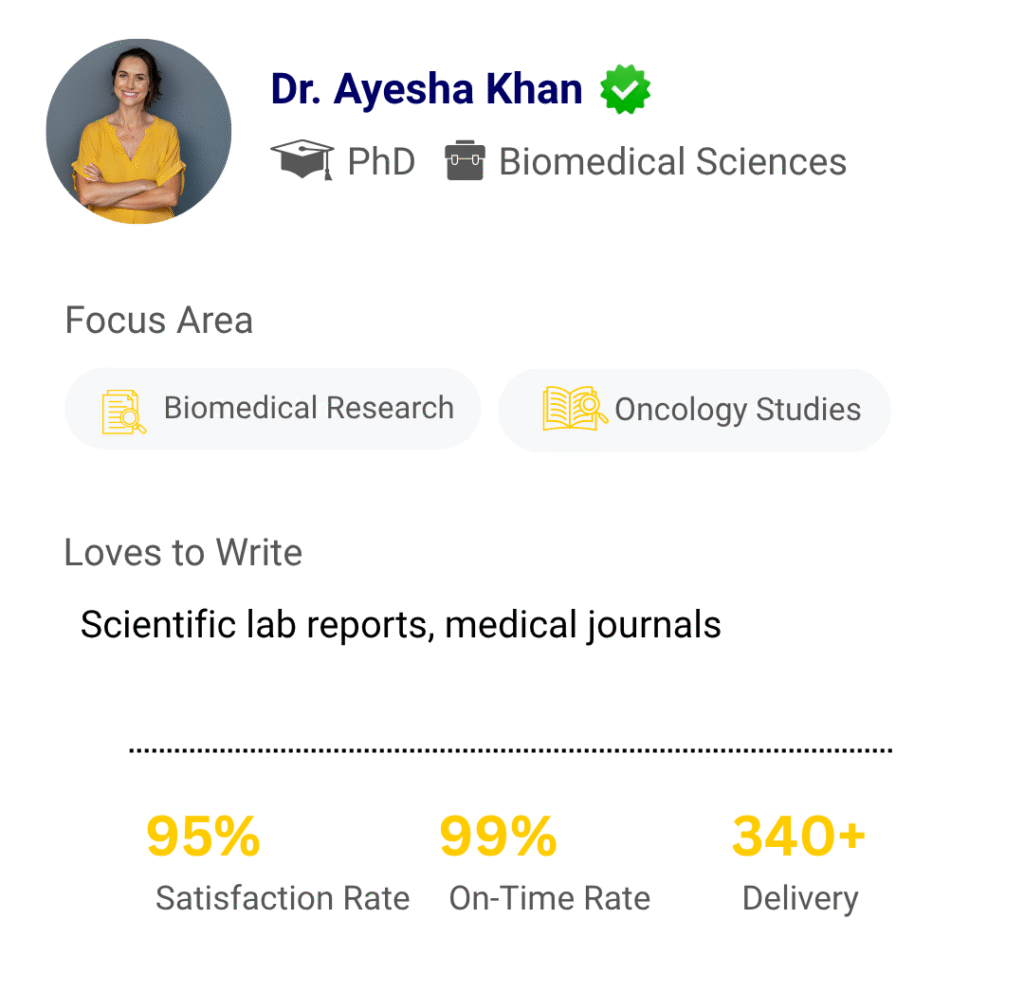This screenshot has width=1024, height=993.
Task: Click the 95% satisfaction figure
Action: (203, 836)
